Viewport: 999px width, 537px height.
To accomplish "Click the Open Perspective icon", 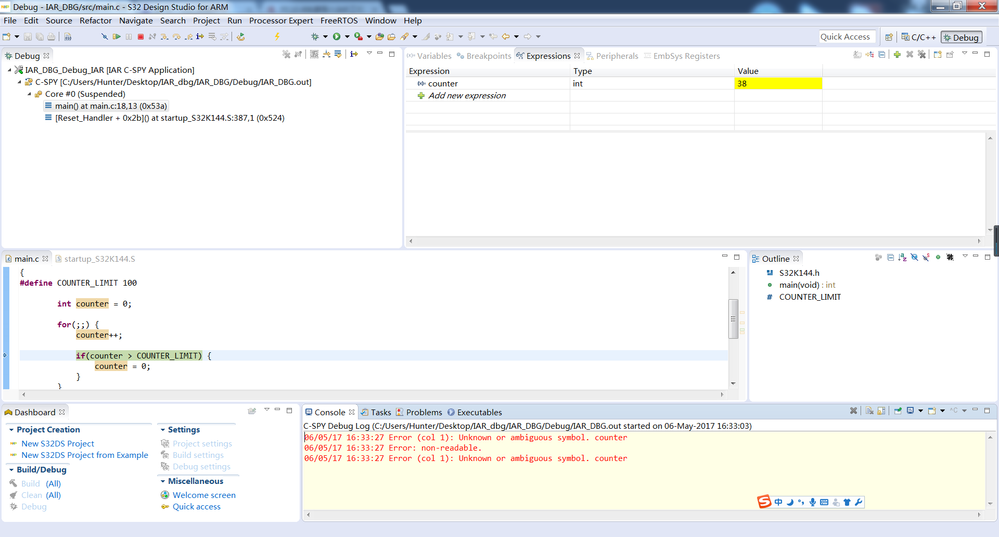I will pyautogui.click(x=888, y=38).
